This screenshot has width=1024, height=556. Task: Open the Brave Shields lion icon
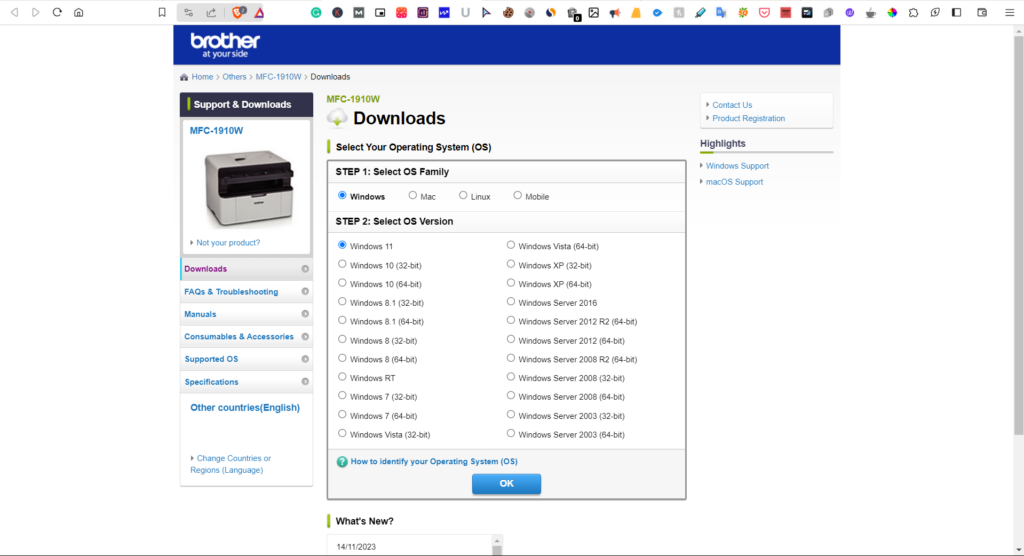tap(239, 12)
